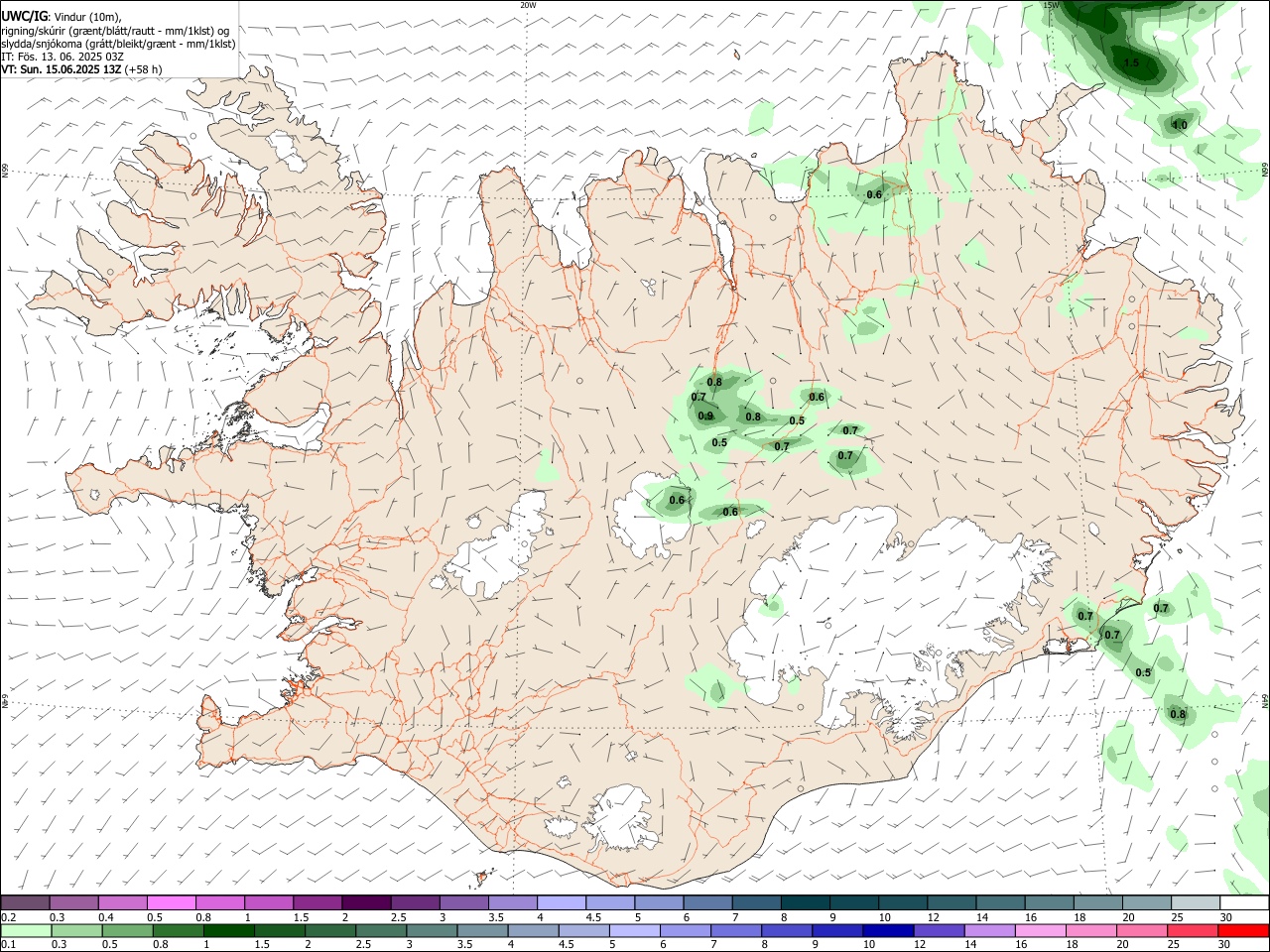Click the light gray 25–30 swatch, upper legend row
The width and height of the screenshot is (1270, 952).
1194,902
